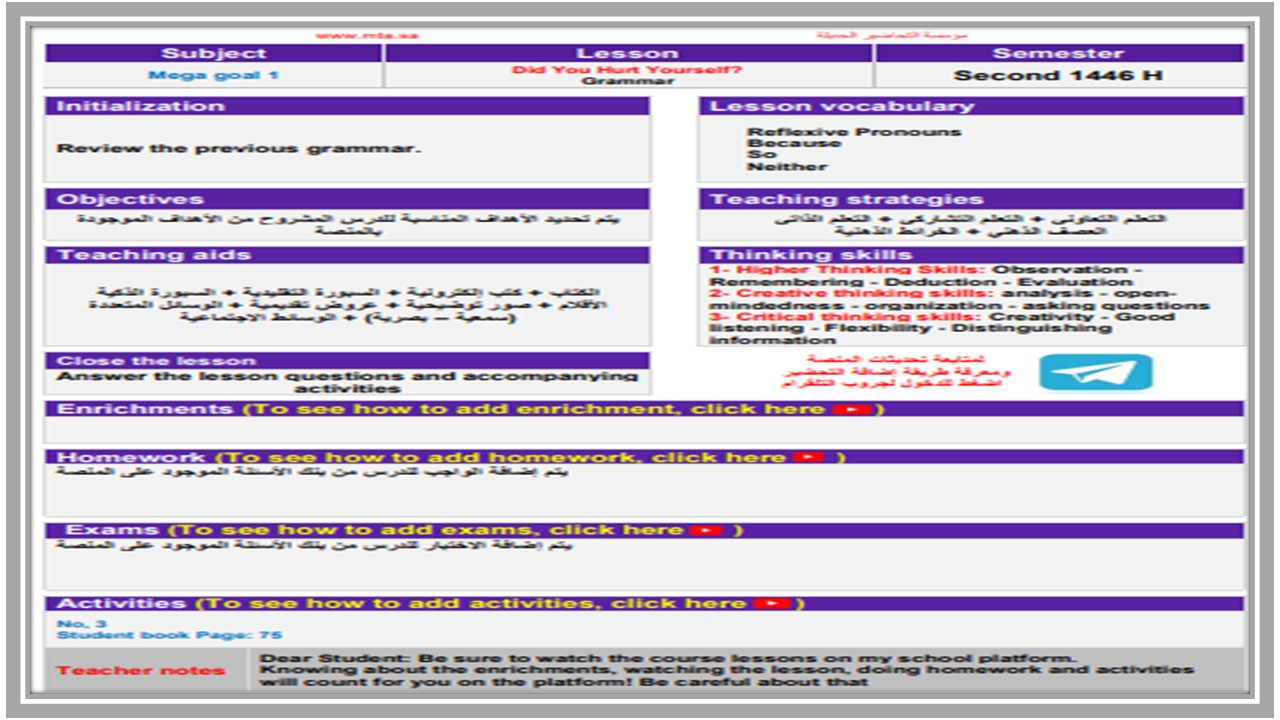Click the 'Initialization' section heading
This screenshot has width=1280, height=720.
click(x=141, y=106)
